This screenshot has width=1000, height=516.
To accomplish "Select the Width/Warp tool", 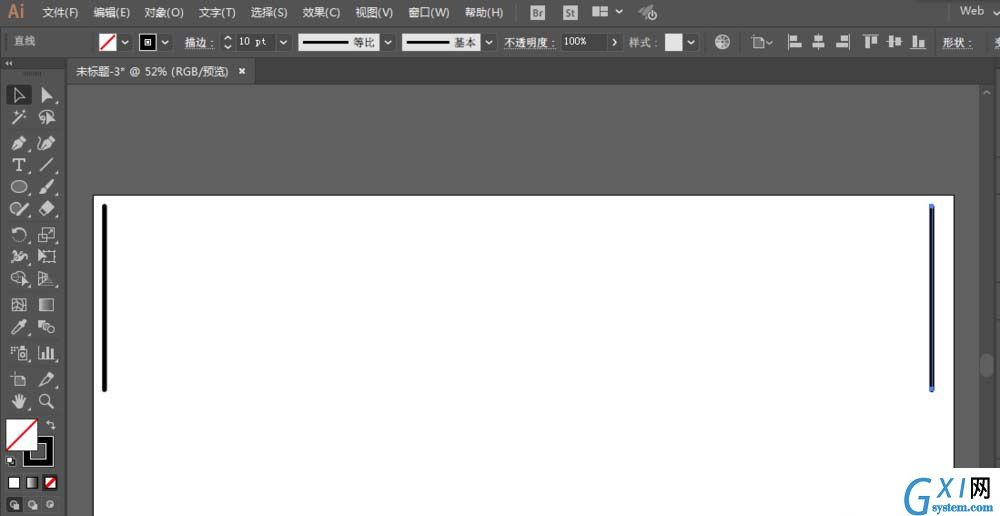I will click(19, 256).
